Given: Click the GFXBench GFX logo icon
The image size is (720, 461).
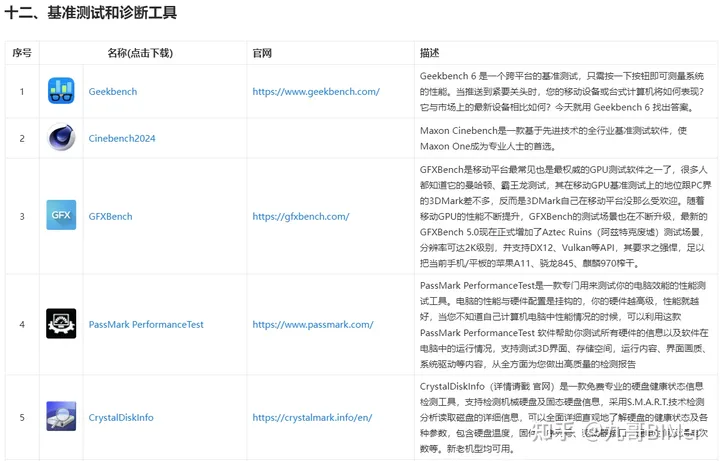Looking at the screenshot, I should 61,215.
